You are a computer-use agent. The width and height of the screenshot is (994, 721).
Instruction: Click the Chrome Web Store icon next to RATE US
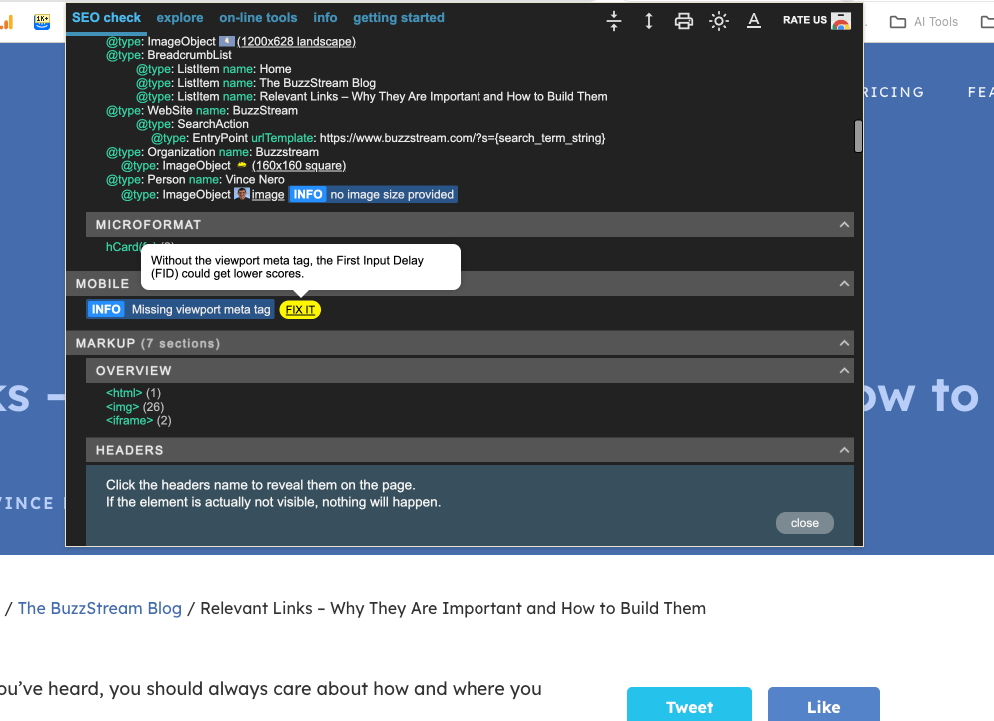(841, 19)
